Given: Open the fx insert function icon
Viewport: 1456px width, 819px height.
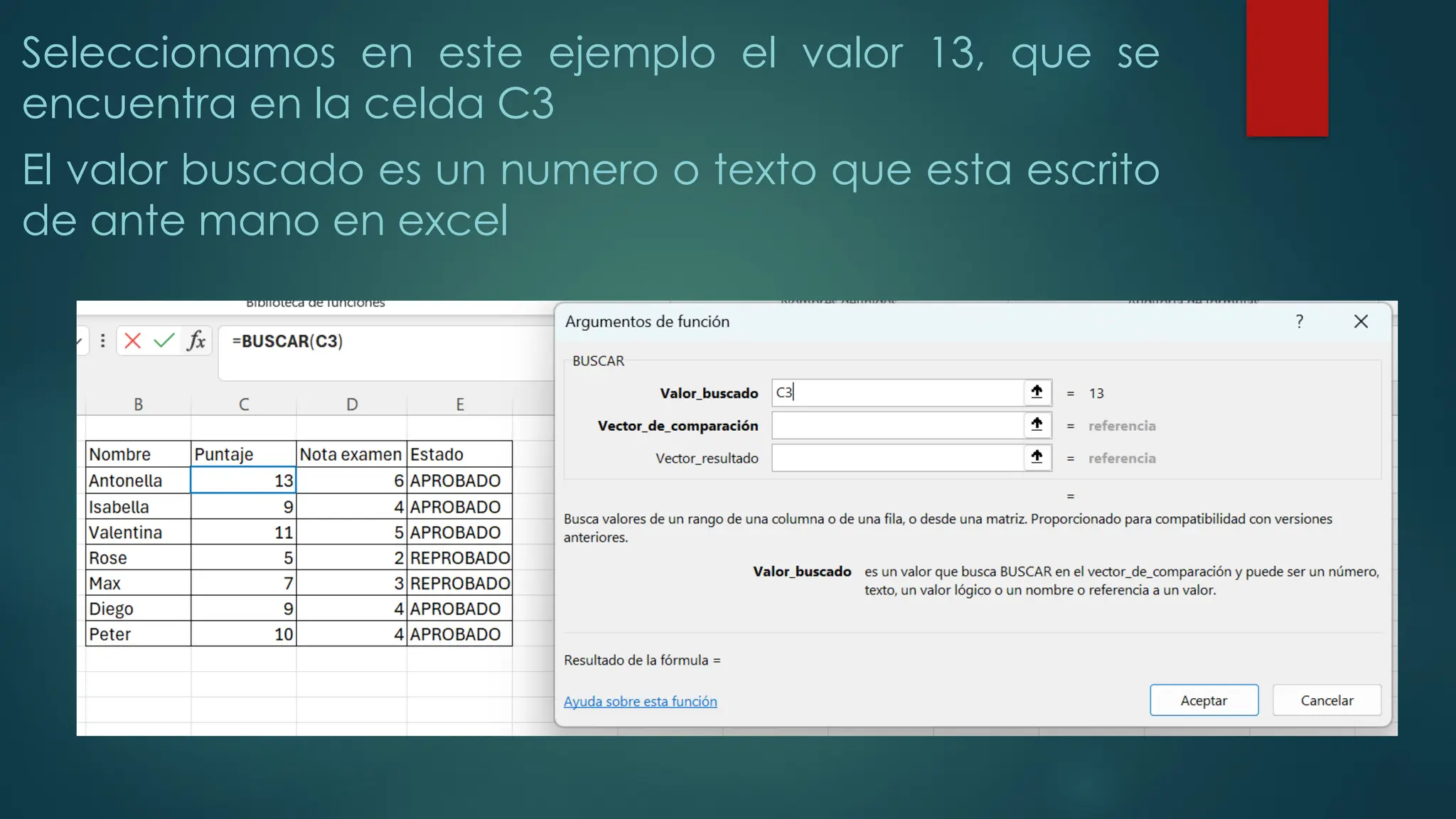Looking at the screenshot, I should point(196,341).
